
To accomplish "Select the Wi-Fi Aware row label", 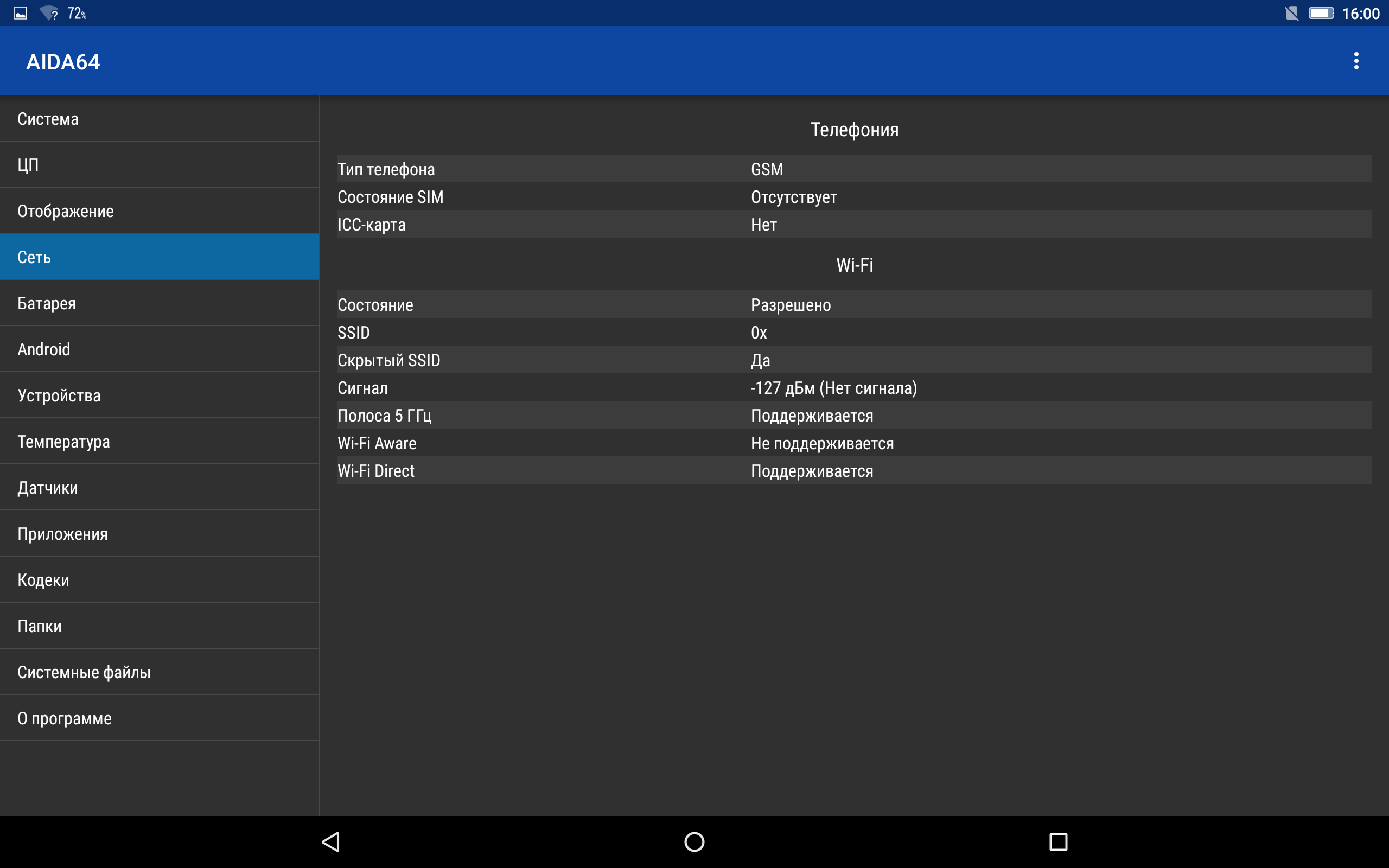I will (377, 443).
